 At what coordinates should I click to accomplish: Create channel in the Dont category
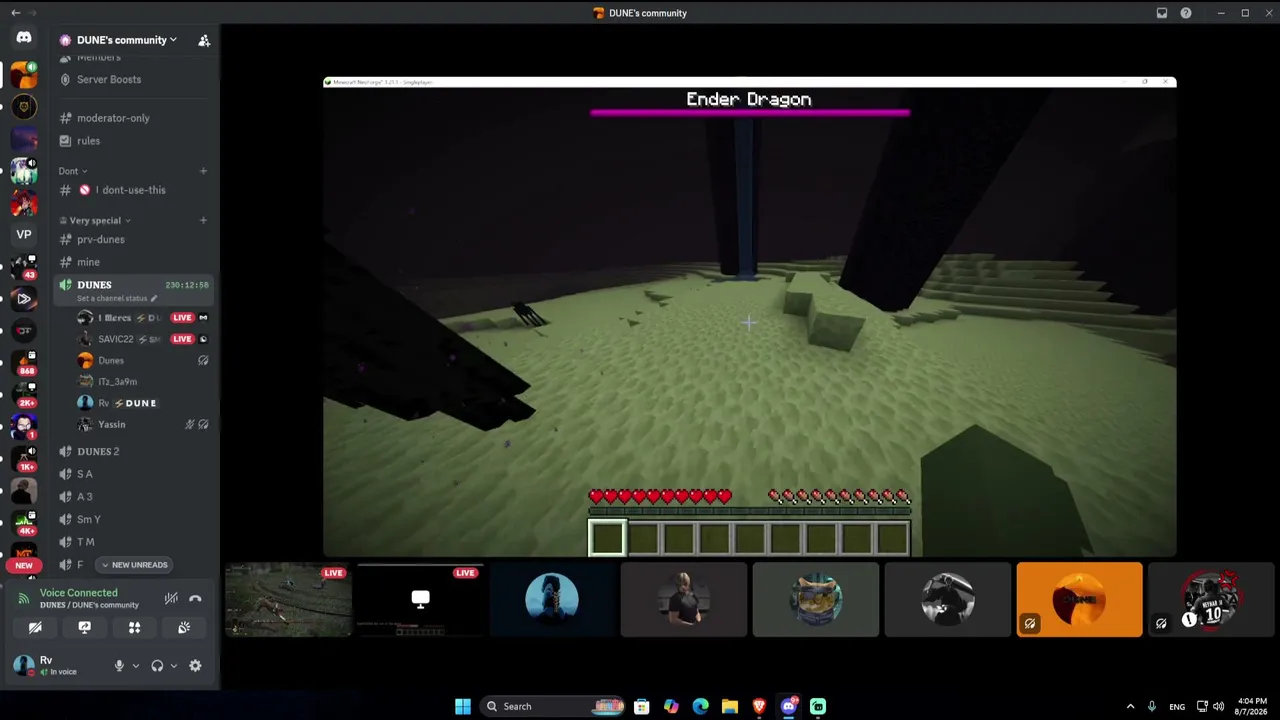pyautogui.click(x=203, y=171)
